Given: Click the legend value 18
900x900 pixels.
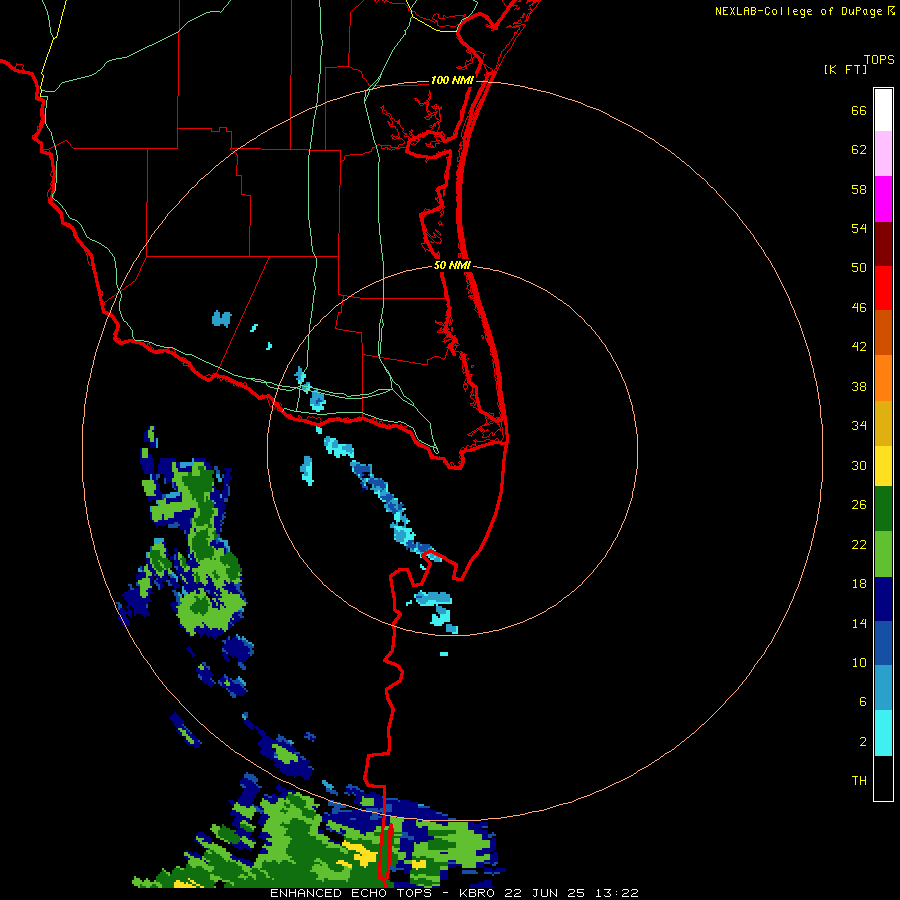Looking at the screenshot, I should 859,584.
